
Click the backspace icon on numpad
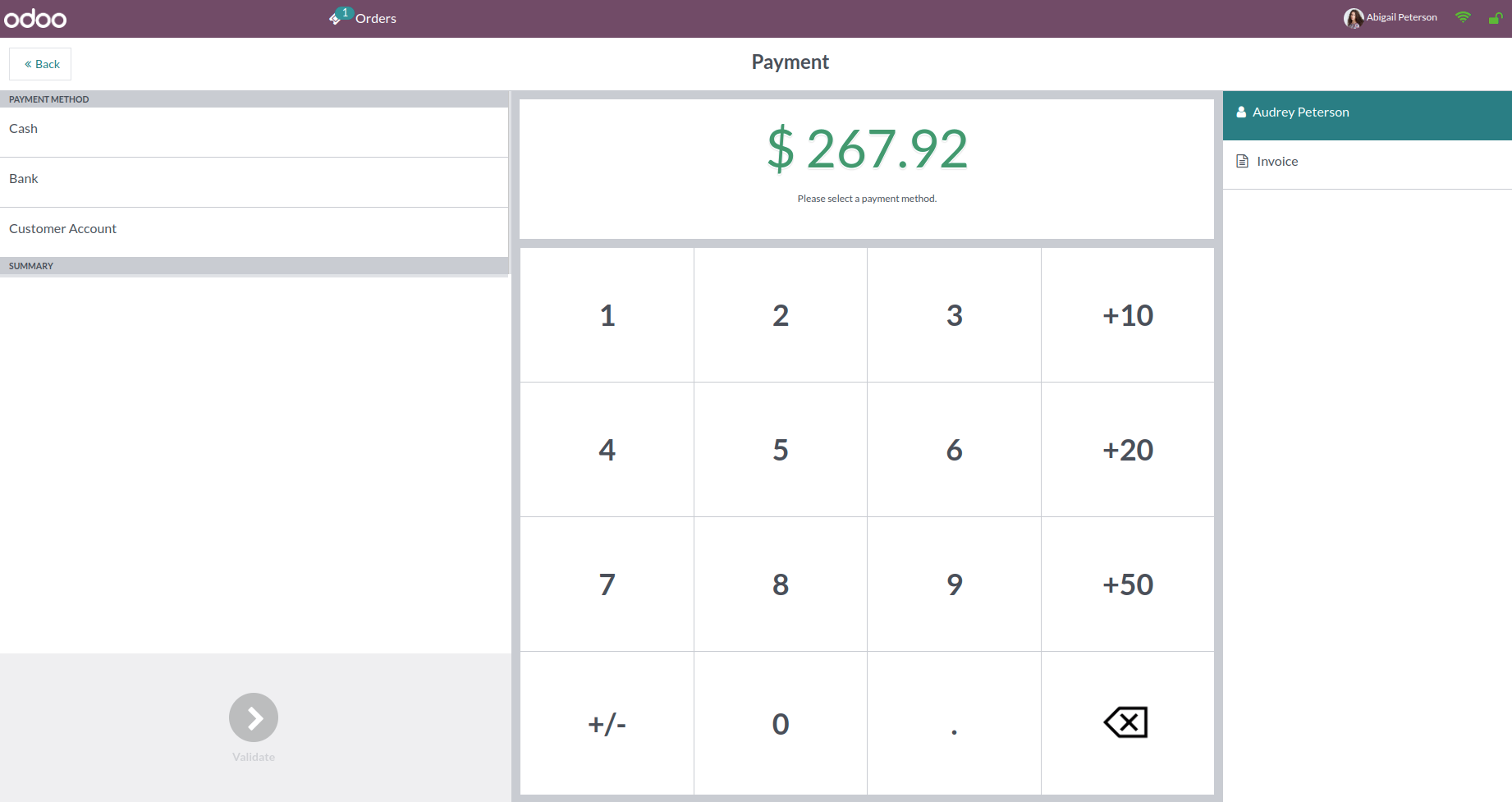coord(1126,723)
